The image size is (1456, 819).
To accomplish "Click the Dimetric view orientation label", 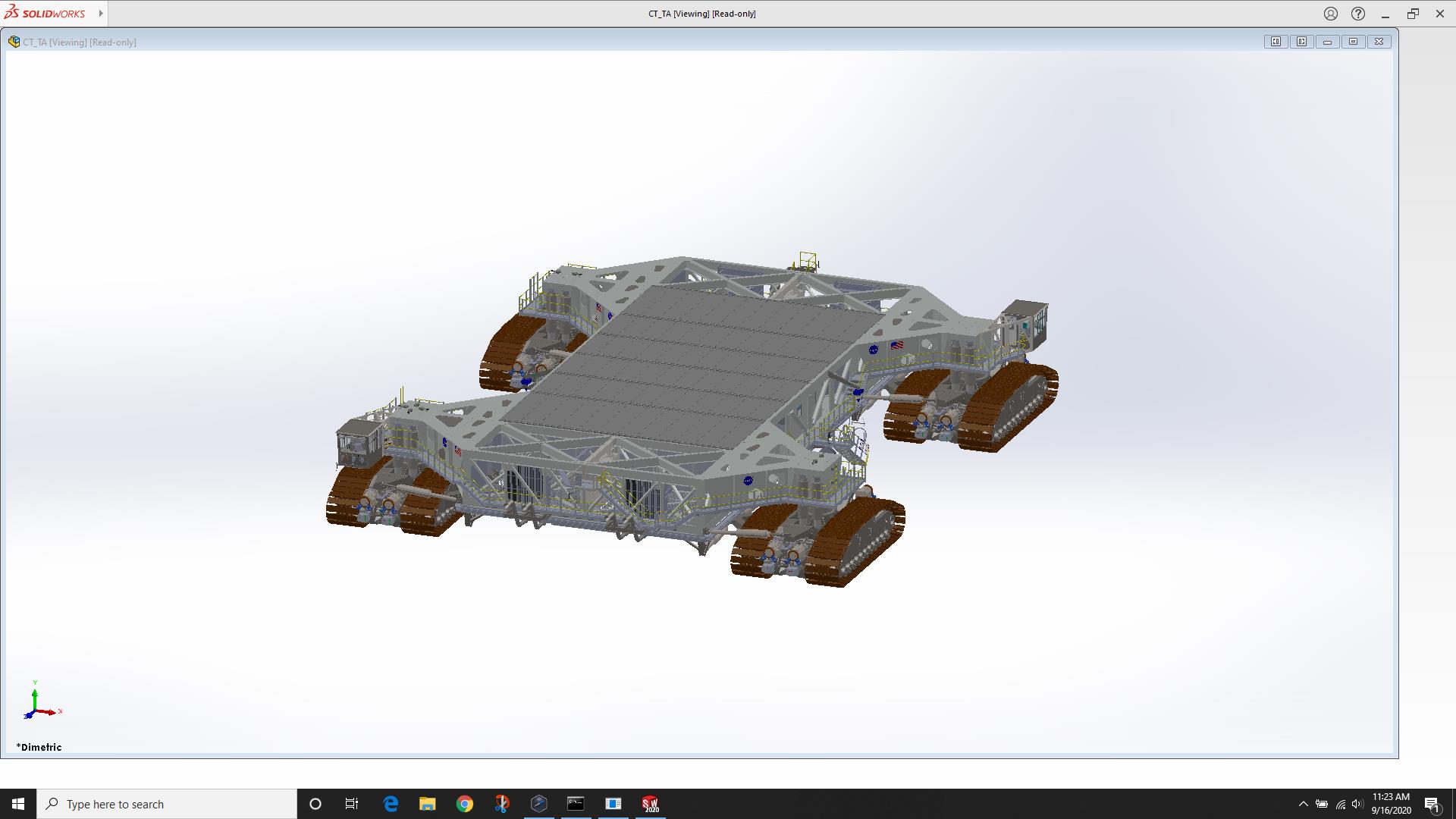I will coord(39,747).
